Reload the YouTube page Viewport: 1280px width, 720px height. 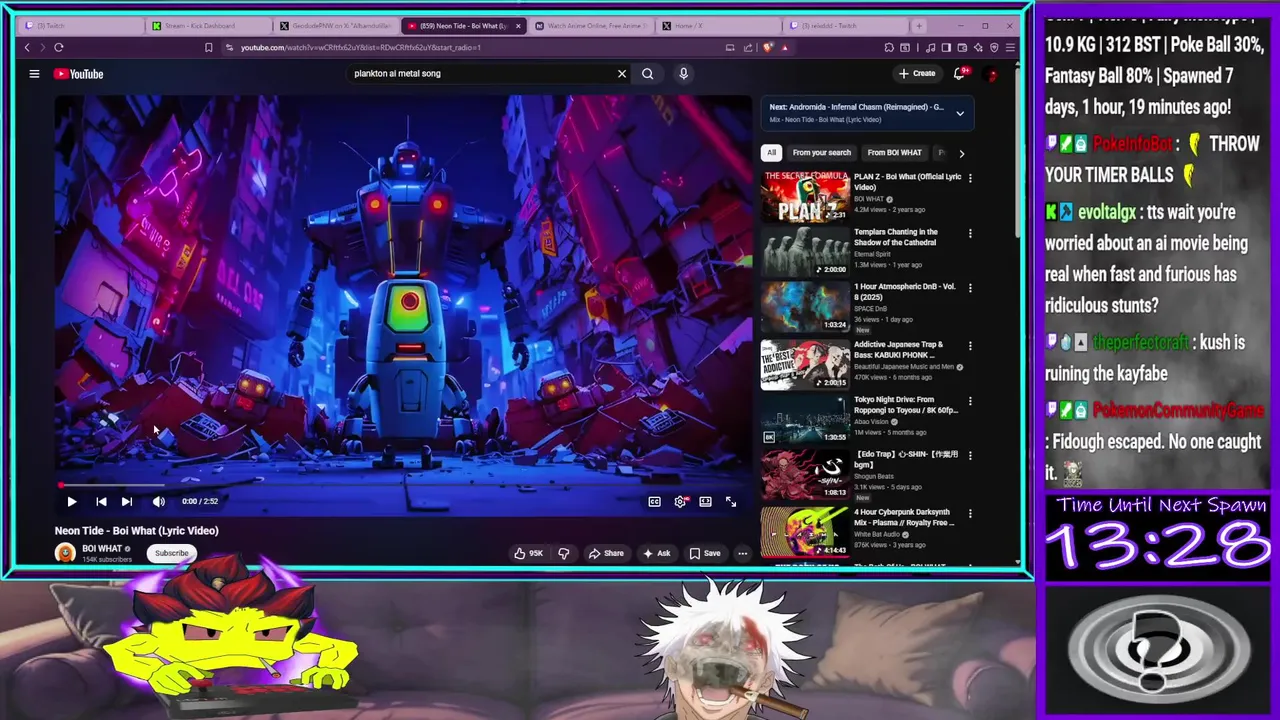click(x=59, y=47)
